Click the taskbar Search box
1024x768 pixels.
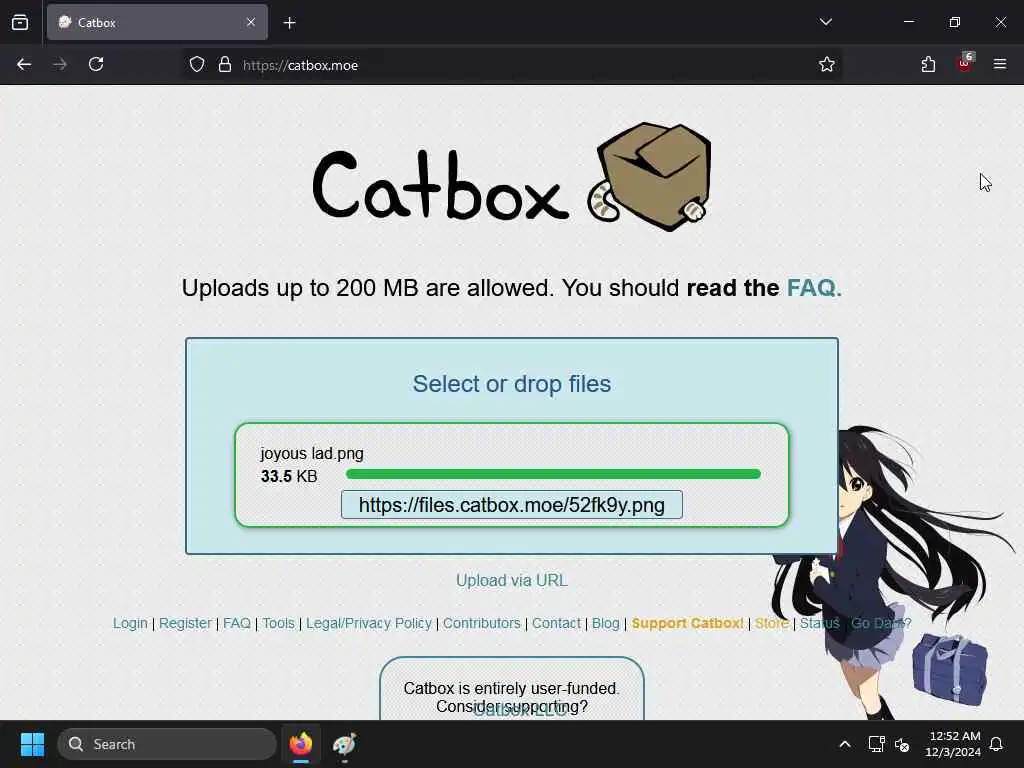coord(167,744)
